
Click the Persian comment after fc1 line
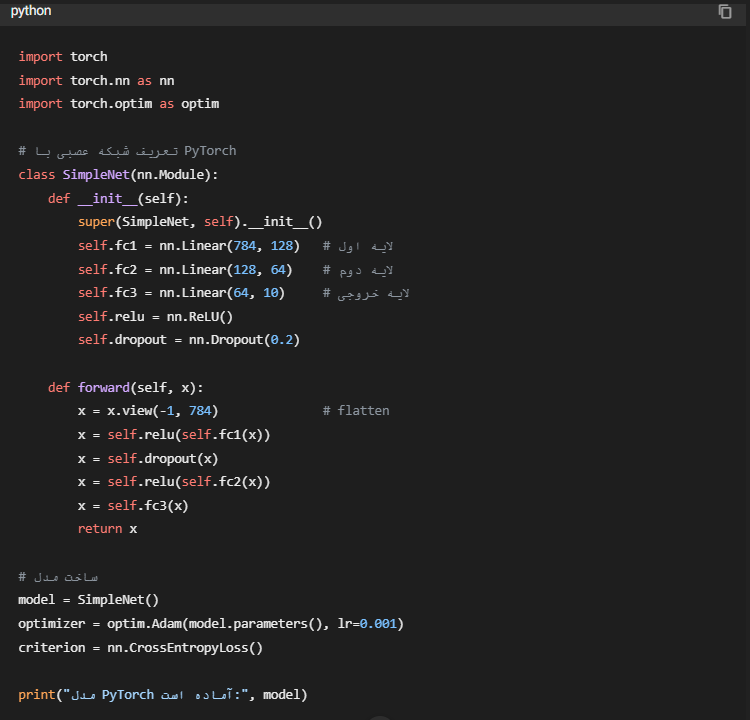pos(358,246)
